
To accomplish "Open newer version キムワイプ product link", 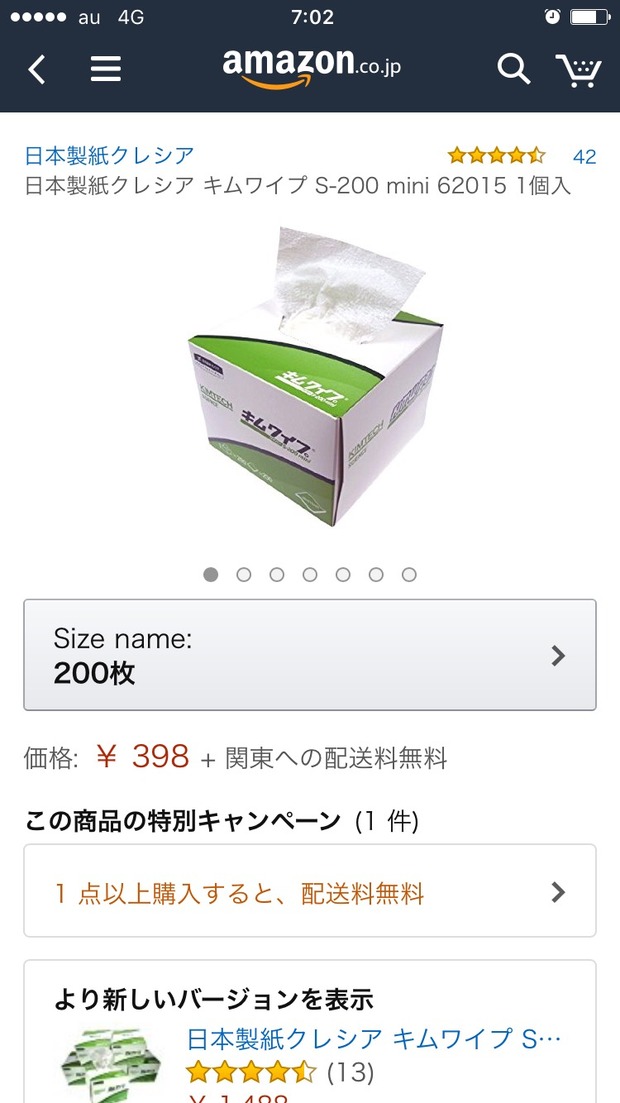I will [x=374, y=1038].
